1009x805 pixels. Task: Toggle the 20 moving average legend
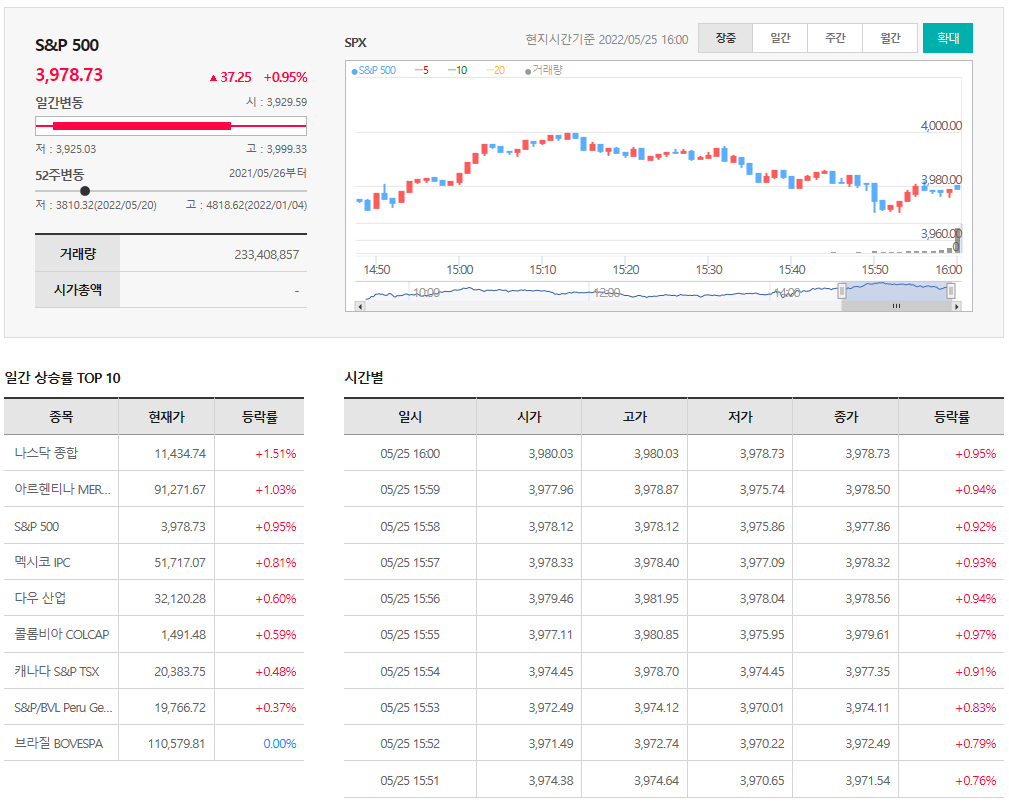click(495, 70)
